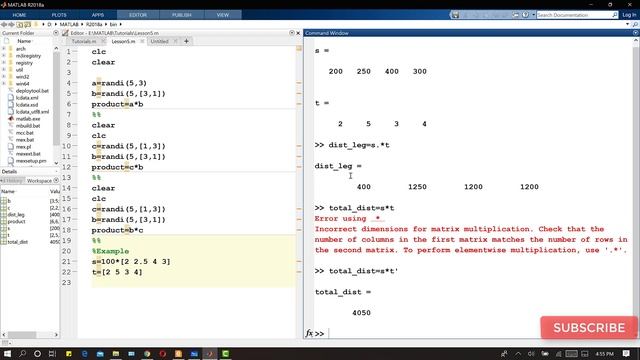Image resolution: width=640 pixels, height=360 pixels.
Task: Open the Command Window actions menu
Action: point(635,33)
